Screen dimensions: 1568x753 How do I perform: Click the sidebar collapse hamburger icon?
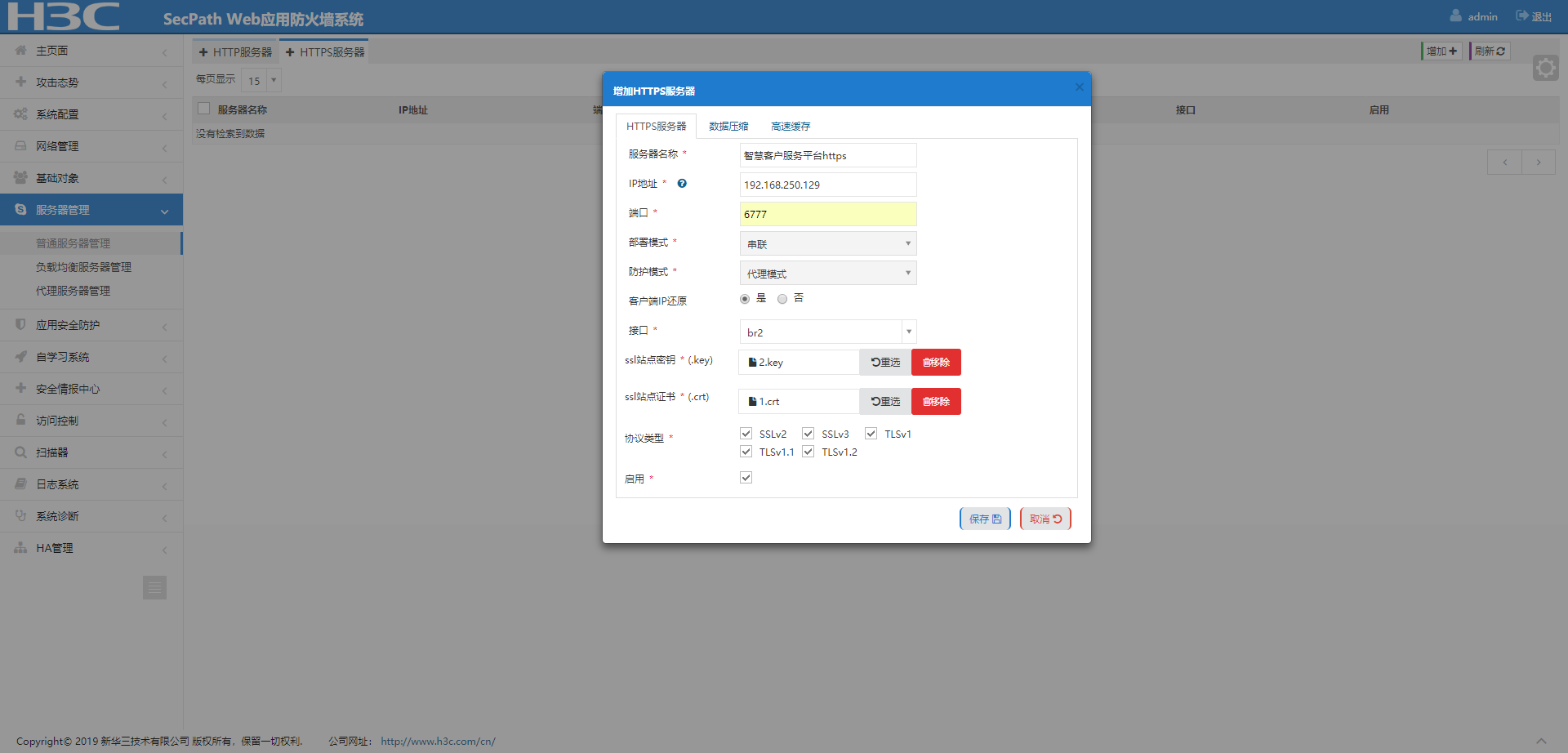pos(154,588)
